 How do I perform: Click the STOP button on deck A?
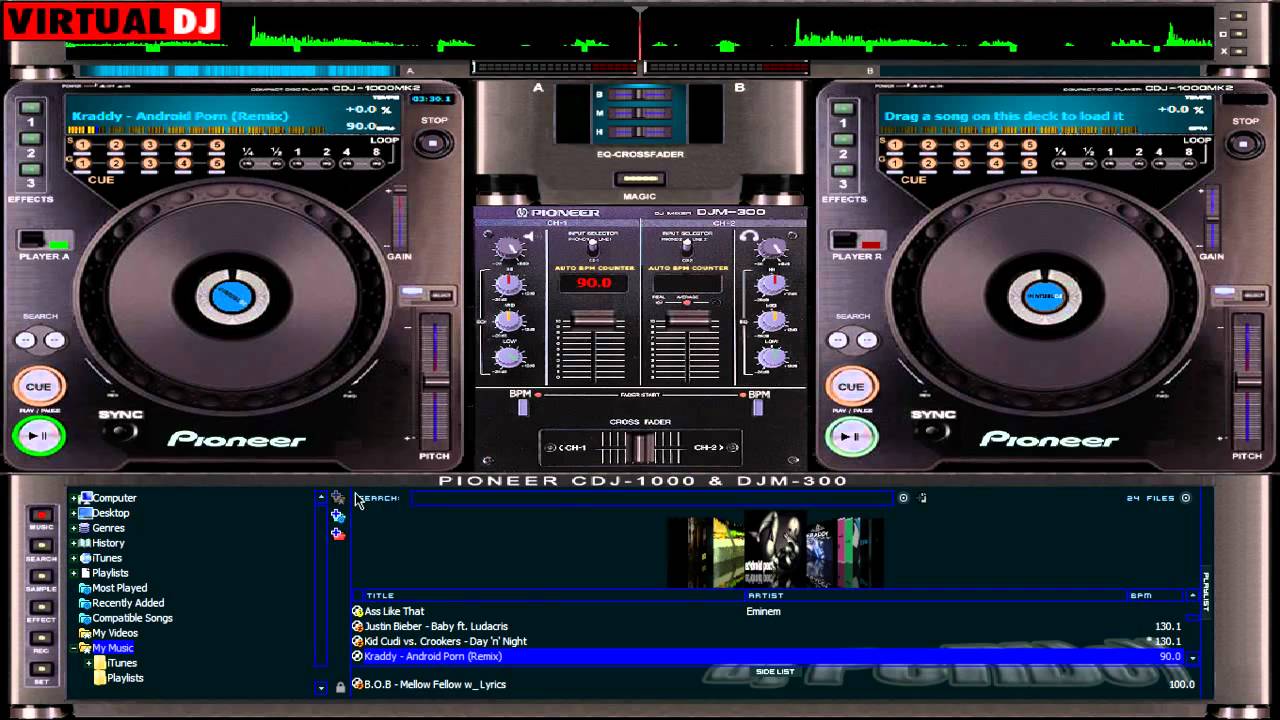point(433,143)
